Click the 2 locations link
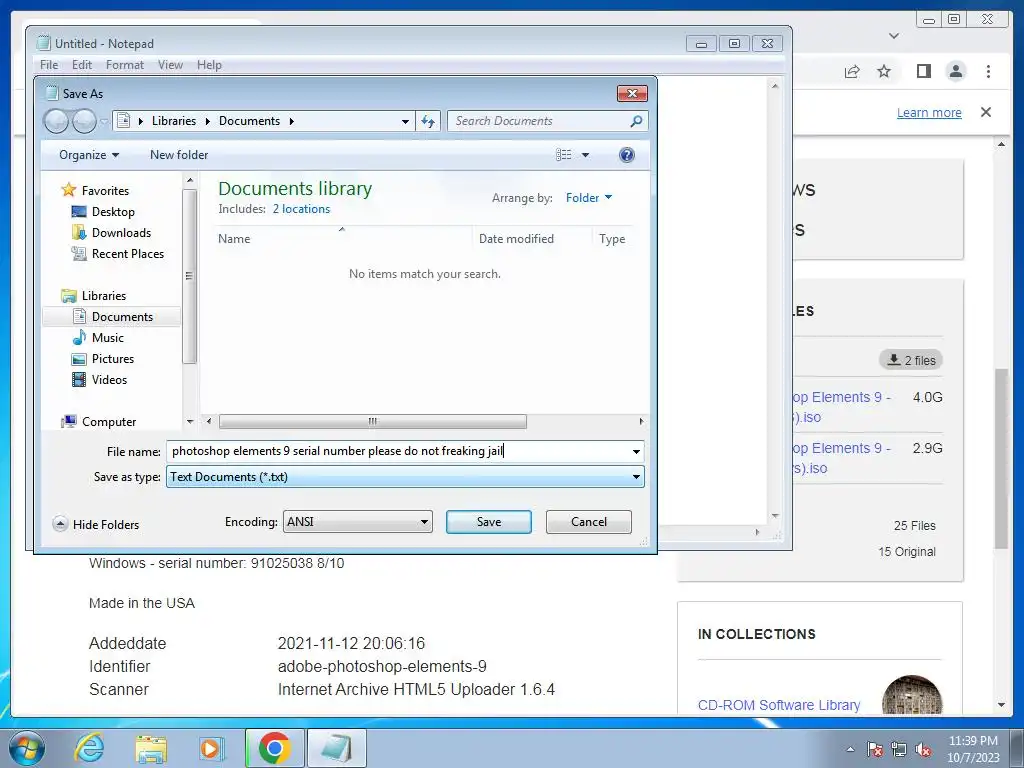The height and width of the screenshot is (768, 1024). [x=301, y=209]
